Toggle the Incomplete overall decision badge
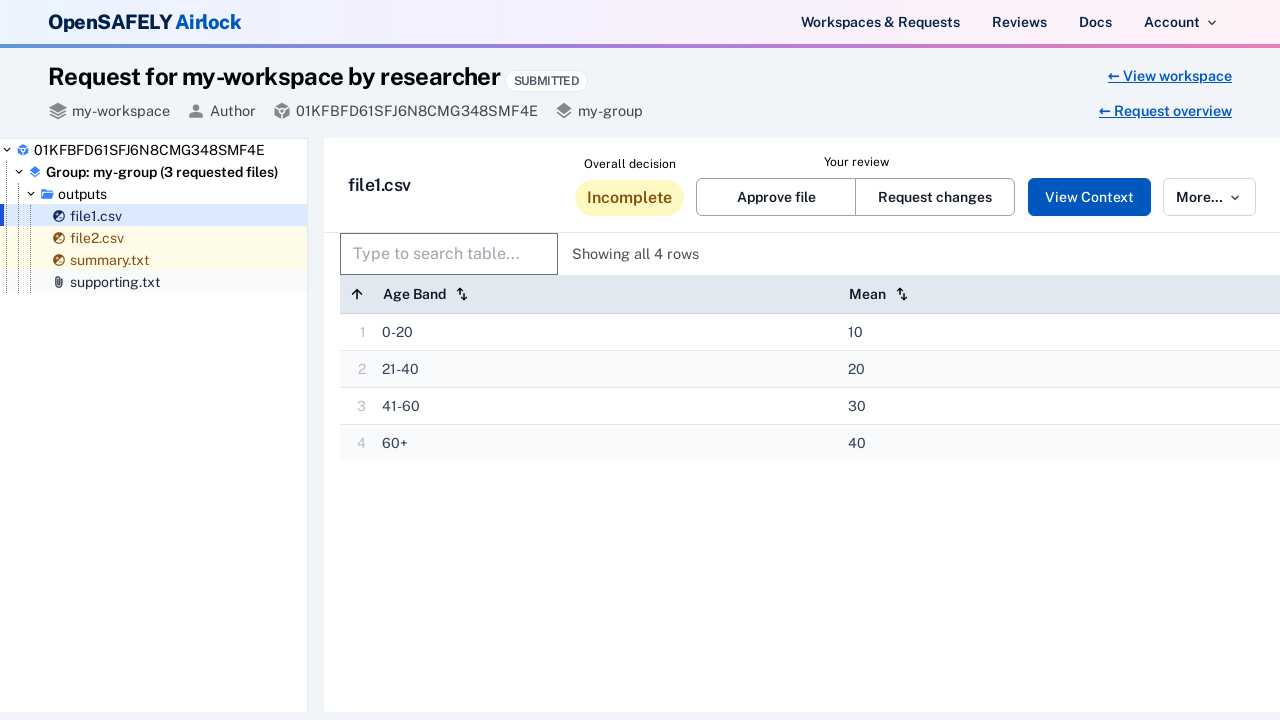The image size is (1280, 720). 629,197
